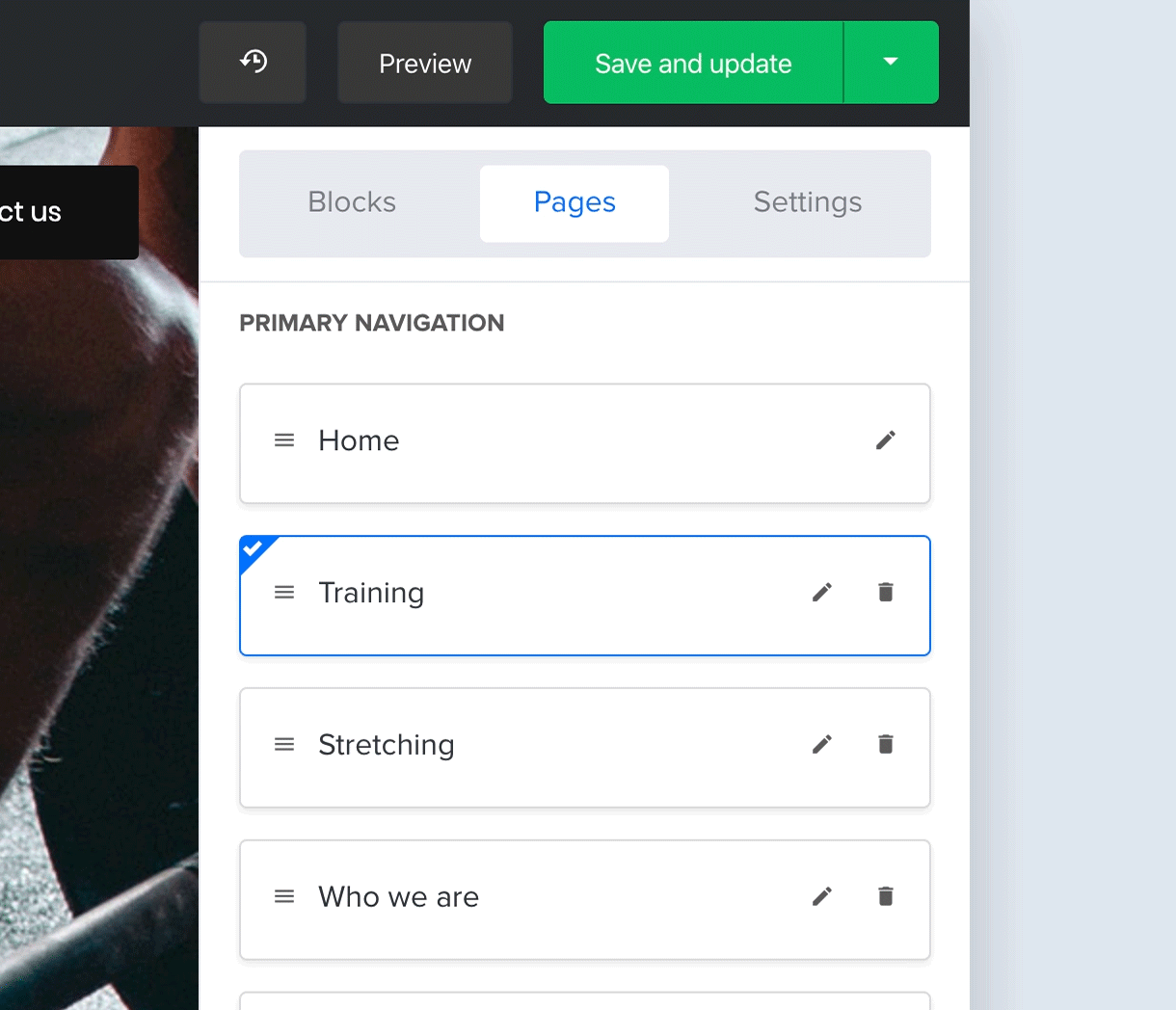Viewport: 1176px width, 1010px height.
Task: Edit the Home page name with the pencil icon
Action: (885, 440)
